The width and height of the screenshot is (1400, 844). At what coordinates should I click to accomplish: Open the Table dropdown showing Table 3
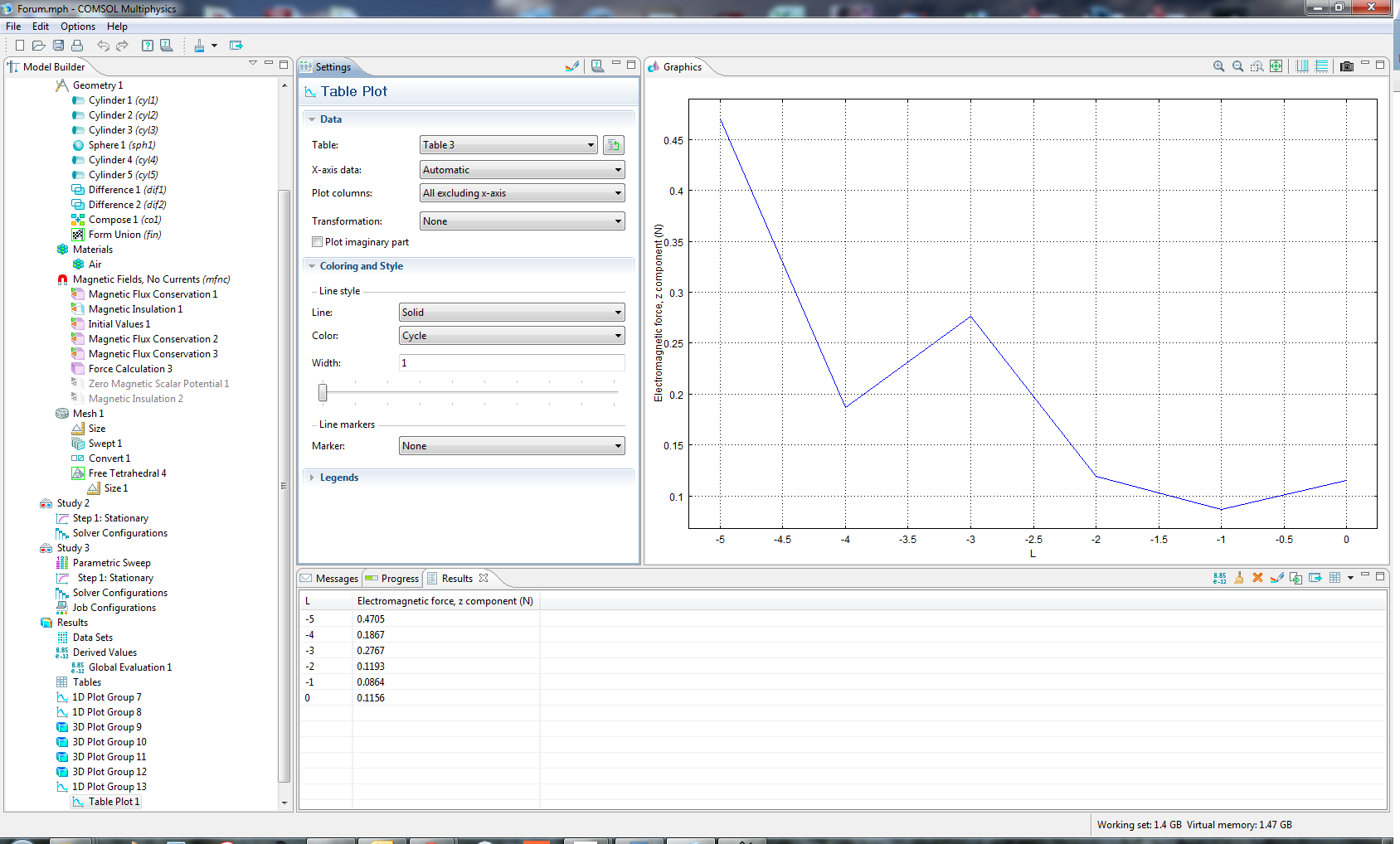point(508,145)
